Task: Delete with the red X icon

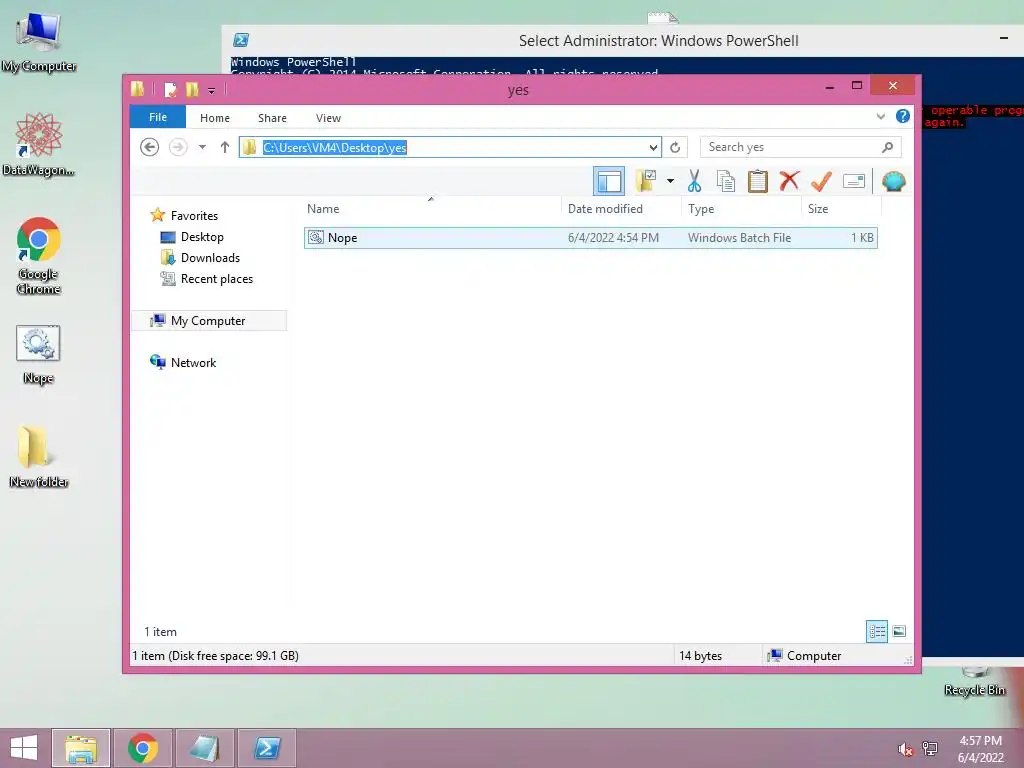Action: (790, 180)
